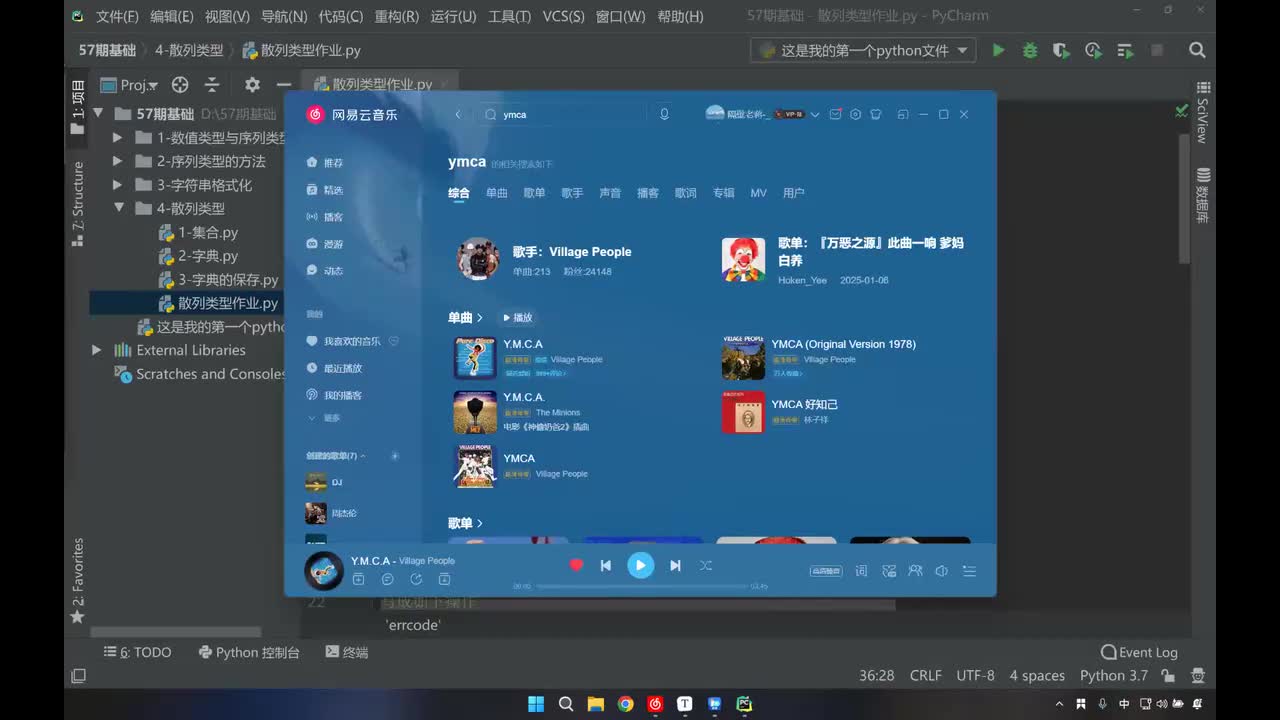Run with coverage in PyCharm toolbar

(1061, 50)
